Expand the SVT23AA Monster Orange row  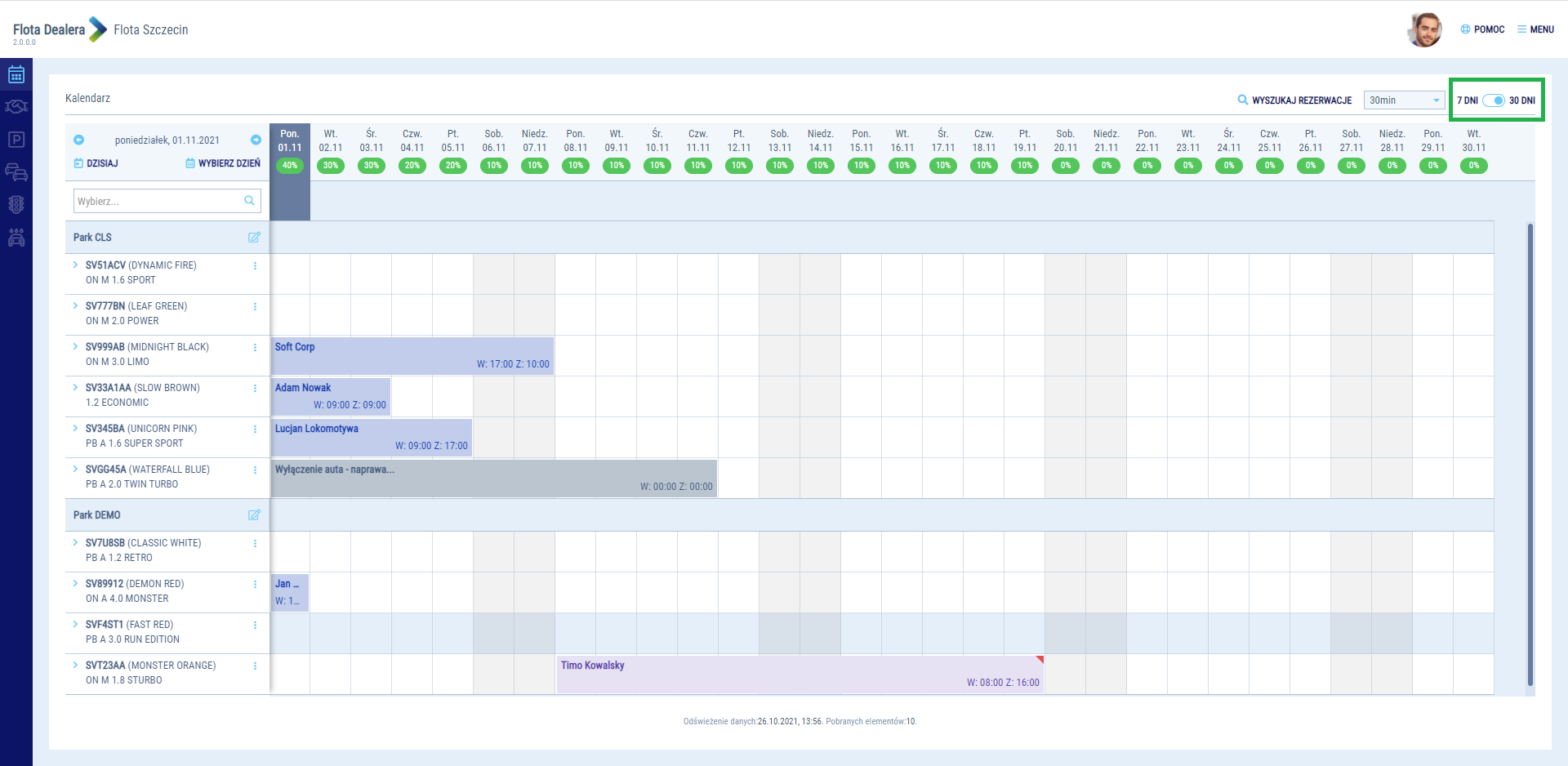[x=76, y=665]
